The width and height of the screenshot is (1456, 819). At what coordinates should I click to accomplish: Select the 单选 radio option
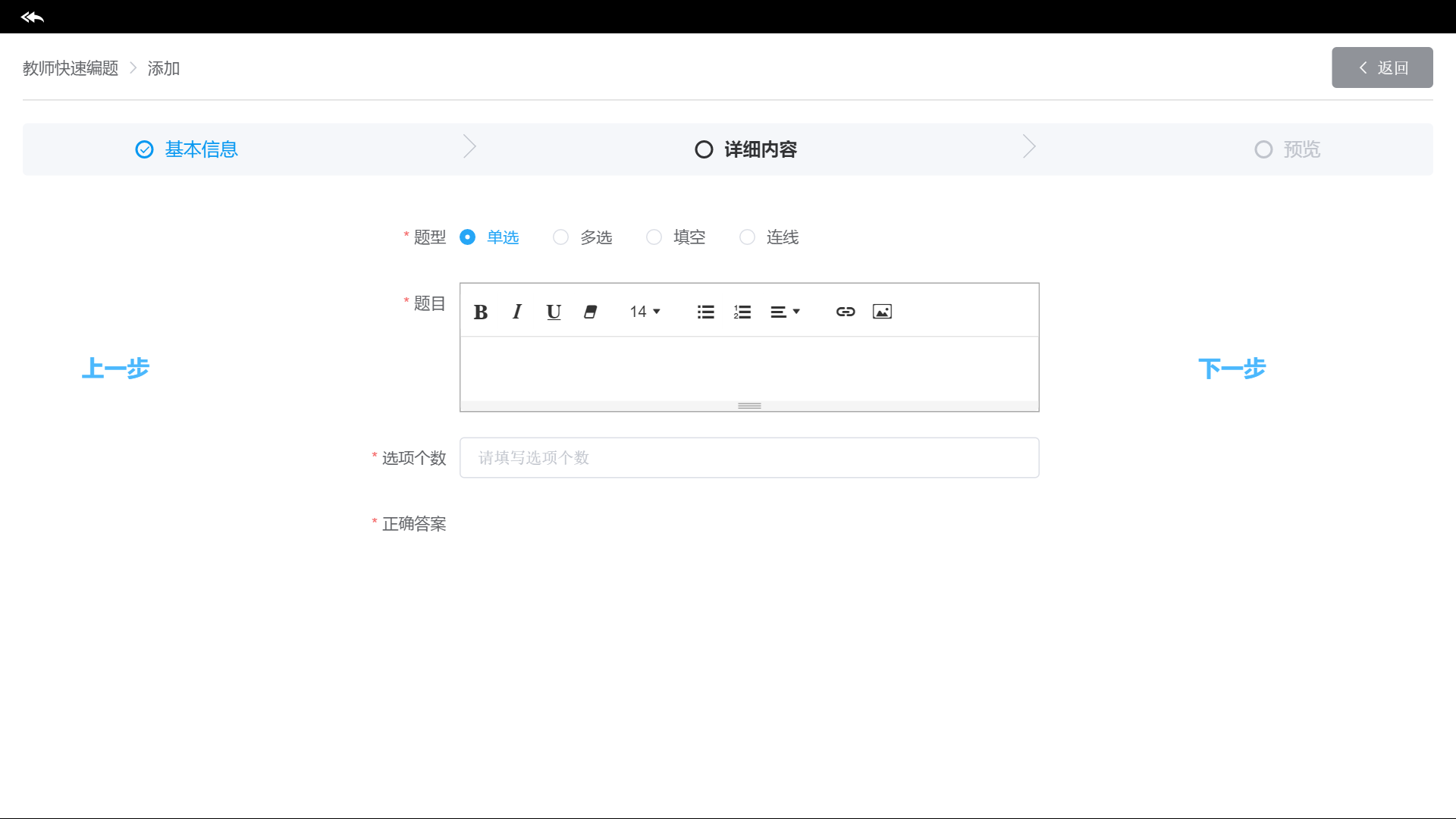pos(468,237)
